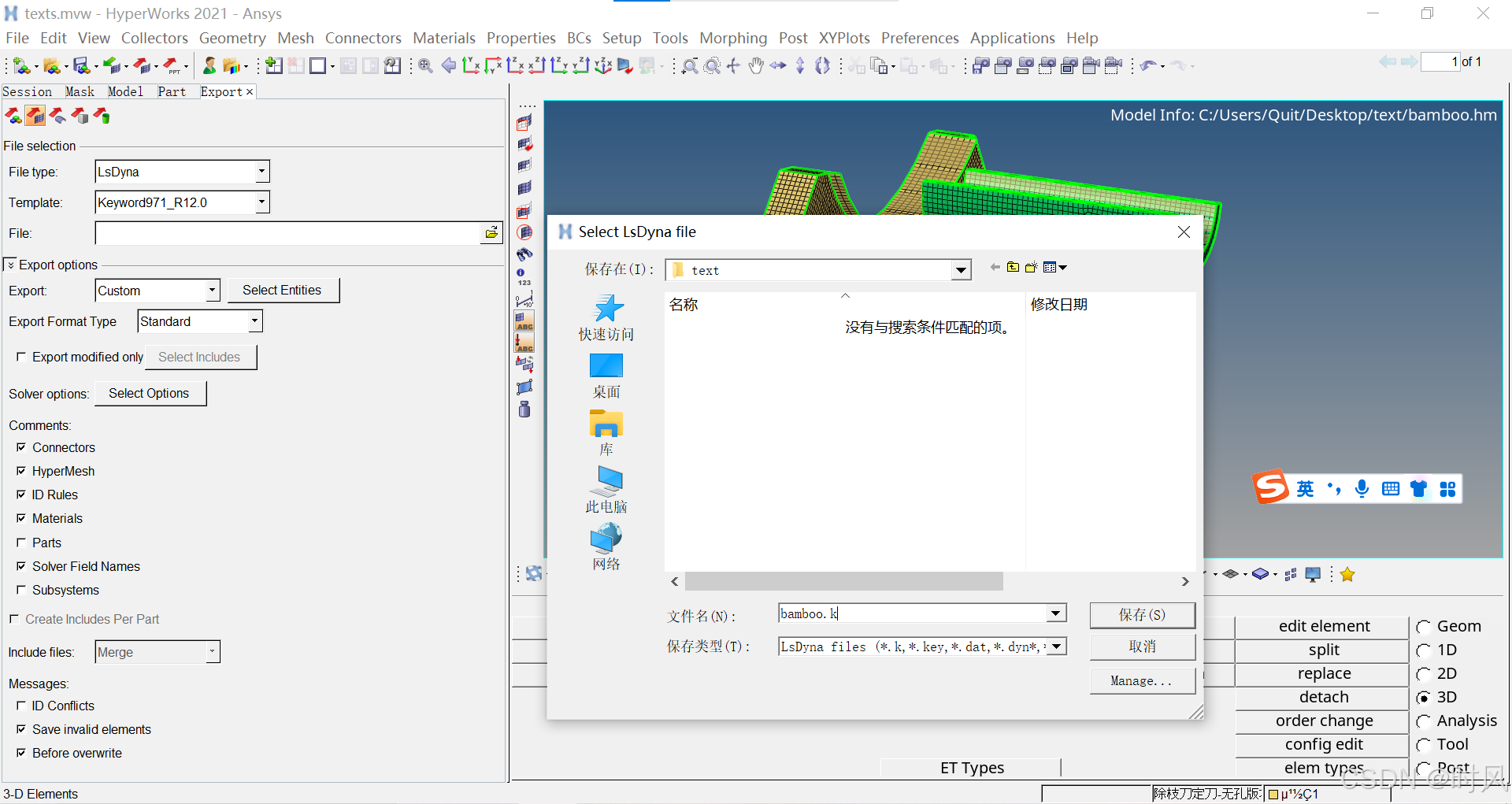Click the Add Page icon with the green plus
The width and height of the screenshot is (1512, 804).
click(x=274, y=66)
